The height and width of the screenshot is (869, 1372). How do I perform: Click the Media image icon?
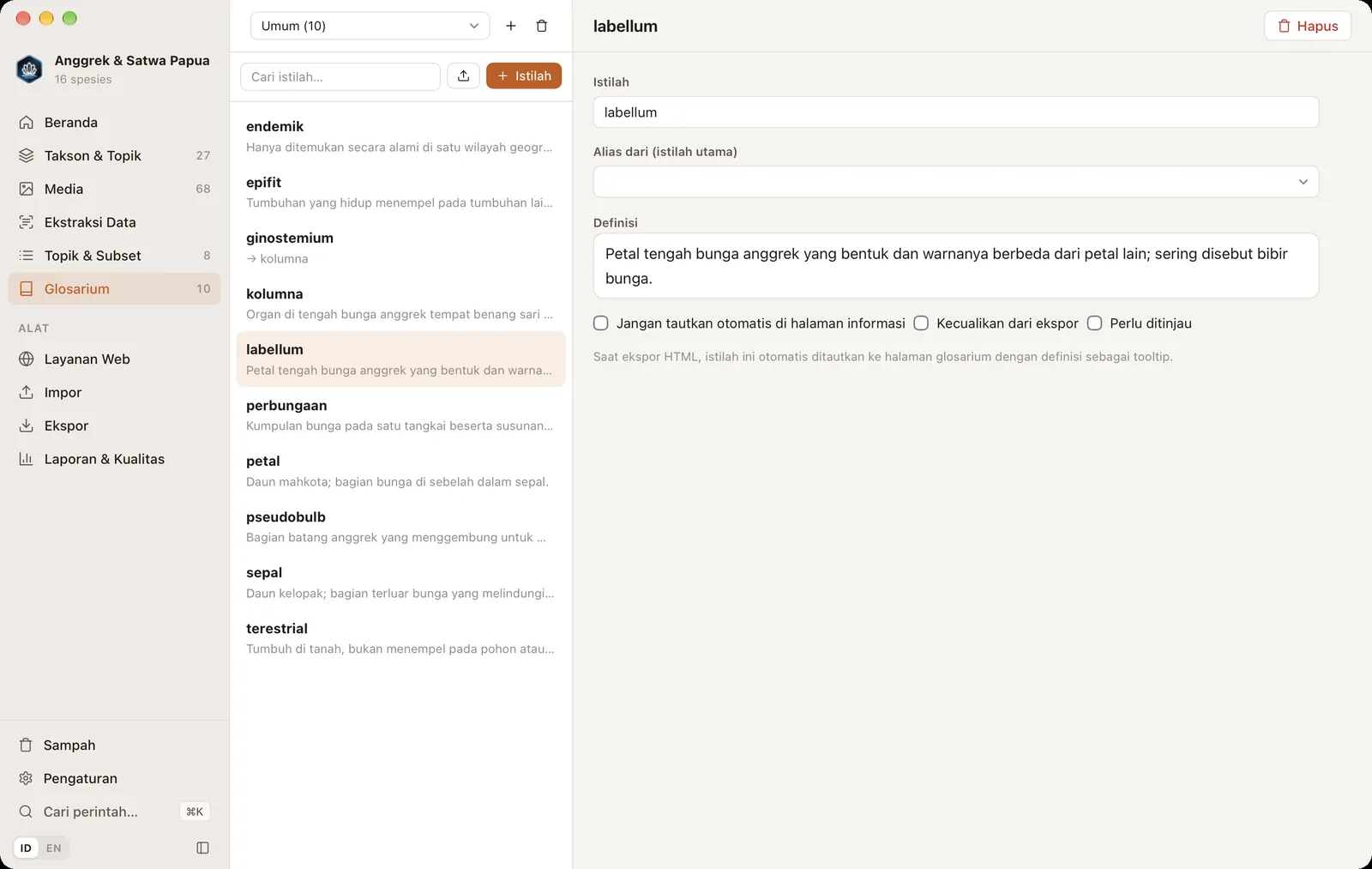pyautogui.click(x=27, y=189)
